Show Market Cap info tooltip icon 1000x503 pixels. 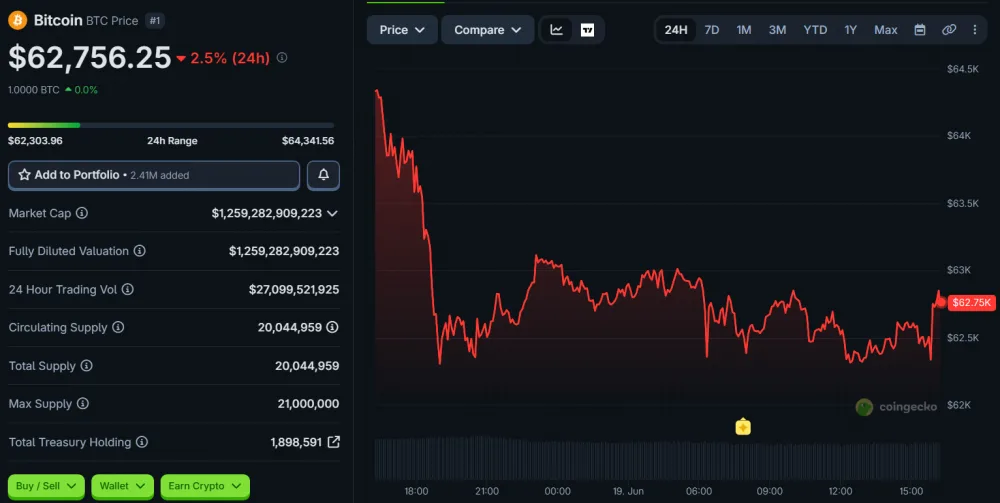pos(82,213)
